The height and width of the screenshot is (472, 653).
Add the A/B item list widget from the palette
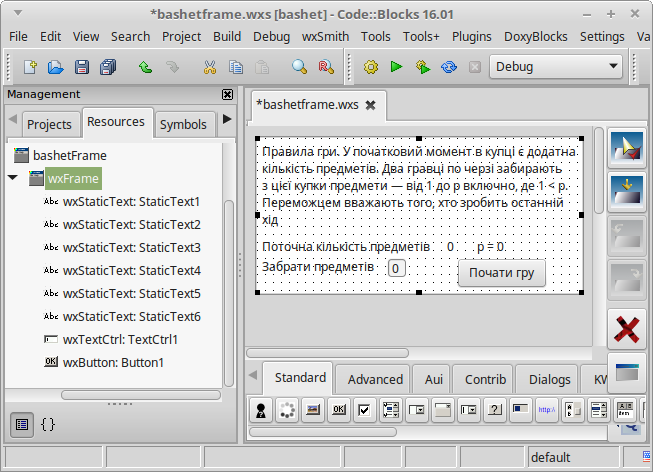coord(625,410)
